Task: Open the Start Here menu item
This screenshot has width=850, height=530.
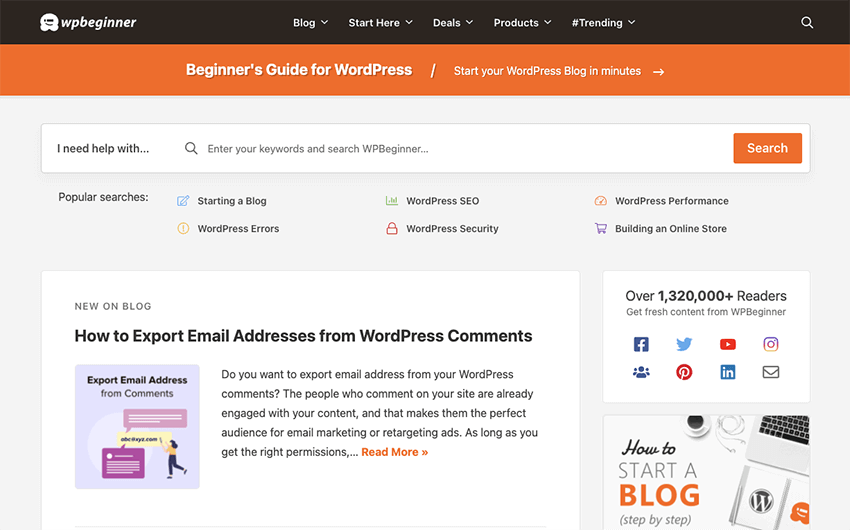Action: (374, 23)
